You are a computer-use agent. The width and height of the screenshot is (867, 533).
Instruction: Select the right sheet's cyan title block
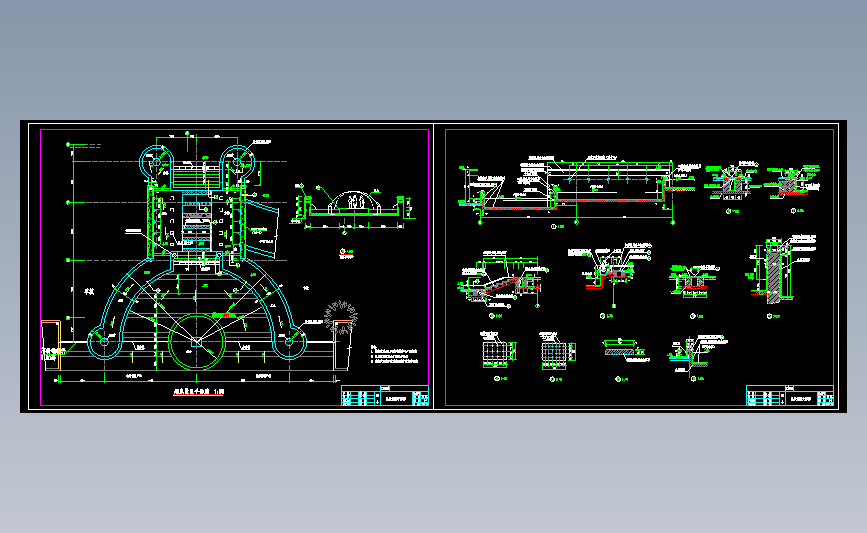click(790, 395)
